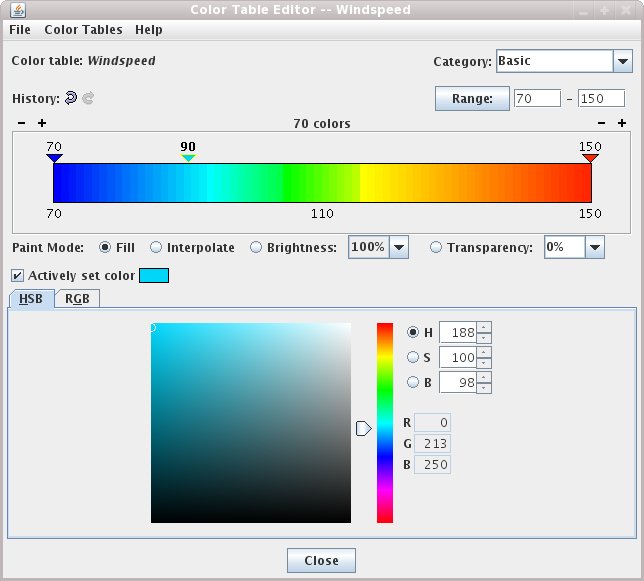Screen dimensions: 644x581
Task: Click the undo history arrow icon
Action: [70, 98]
